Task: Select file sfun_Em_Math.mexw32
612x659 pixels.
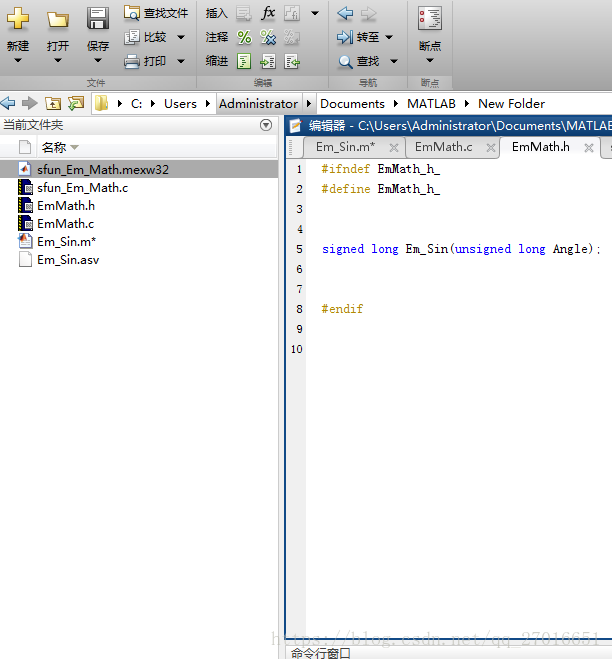Action: tap(139, 169)
